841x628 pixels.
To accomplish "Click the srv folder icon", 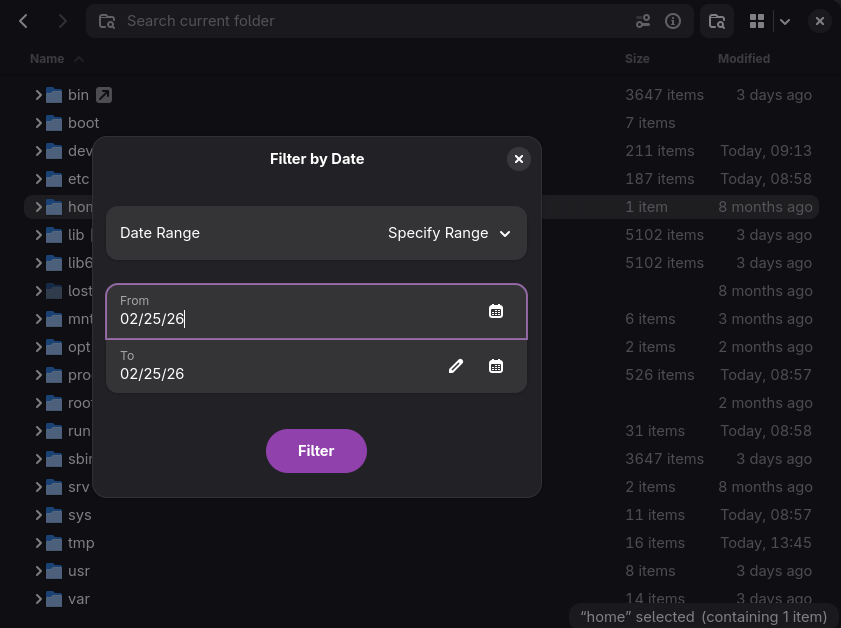I will (x=54, y=487).
